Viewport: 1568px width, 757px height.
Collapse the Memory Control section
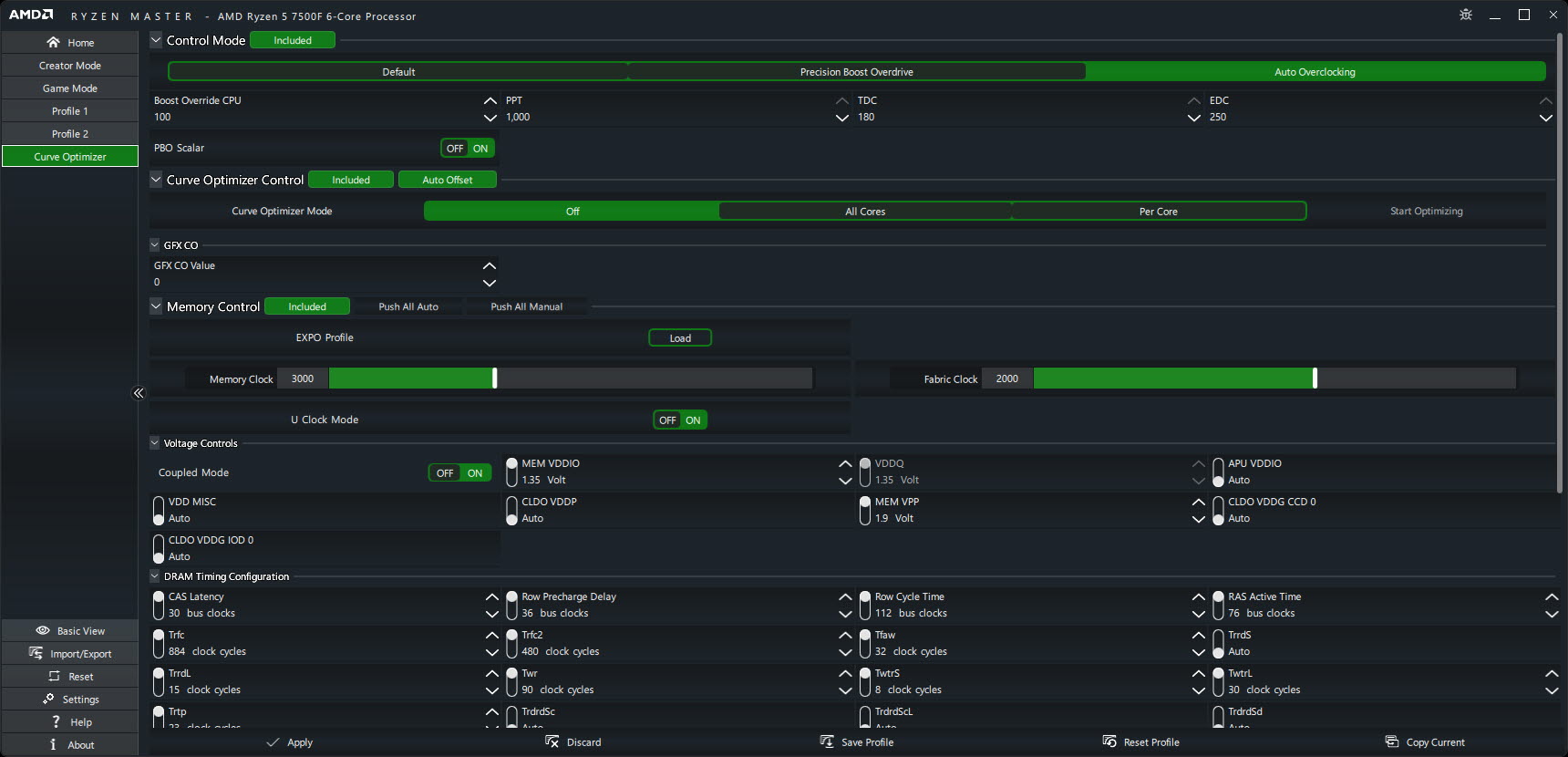(156, 306)
